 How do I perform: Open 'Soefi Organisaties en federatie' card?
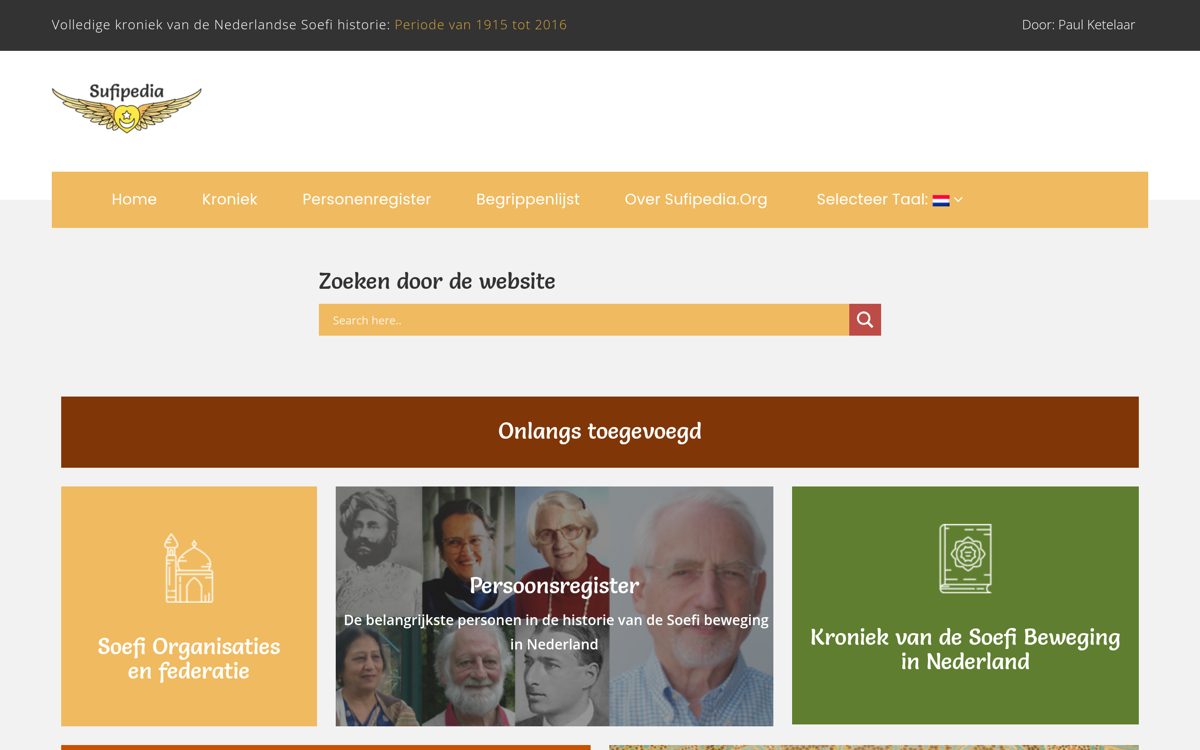pyautogui.click(x=189, y=606)
